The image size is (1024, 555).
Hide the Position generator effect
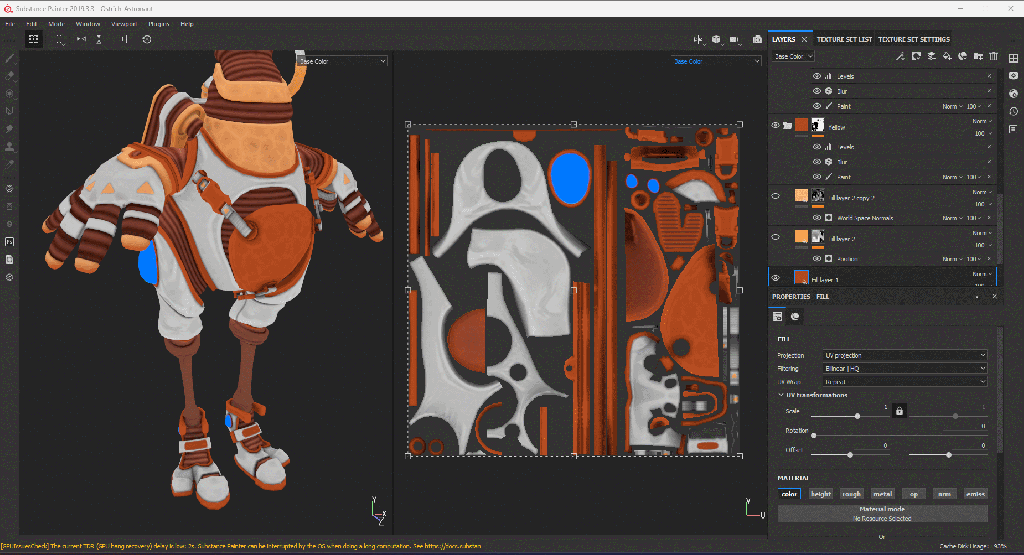[817, 259]
